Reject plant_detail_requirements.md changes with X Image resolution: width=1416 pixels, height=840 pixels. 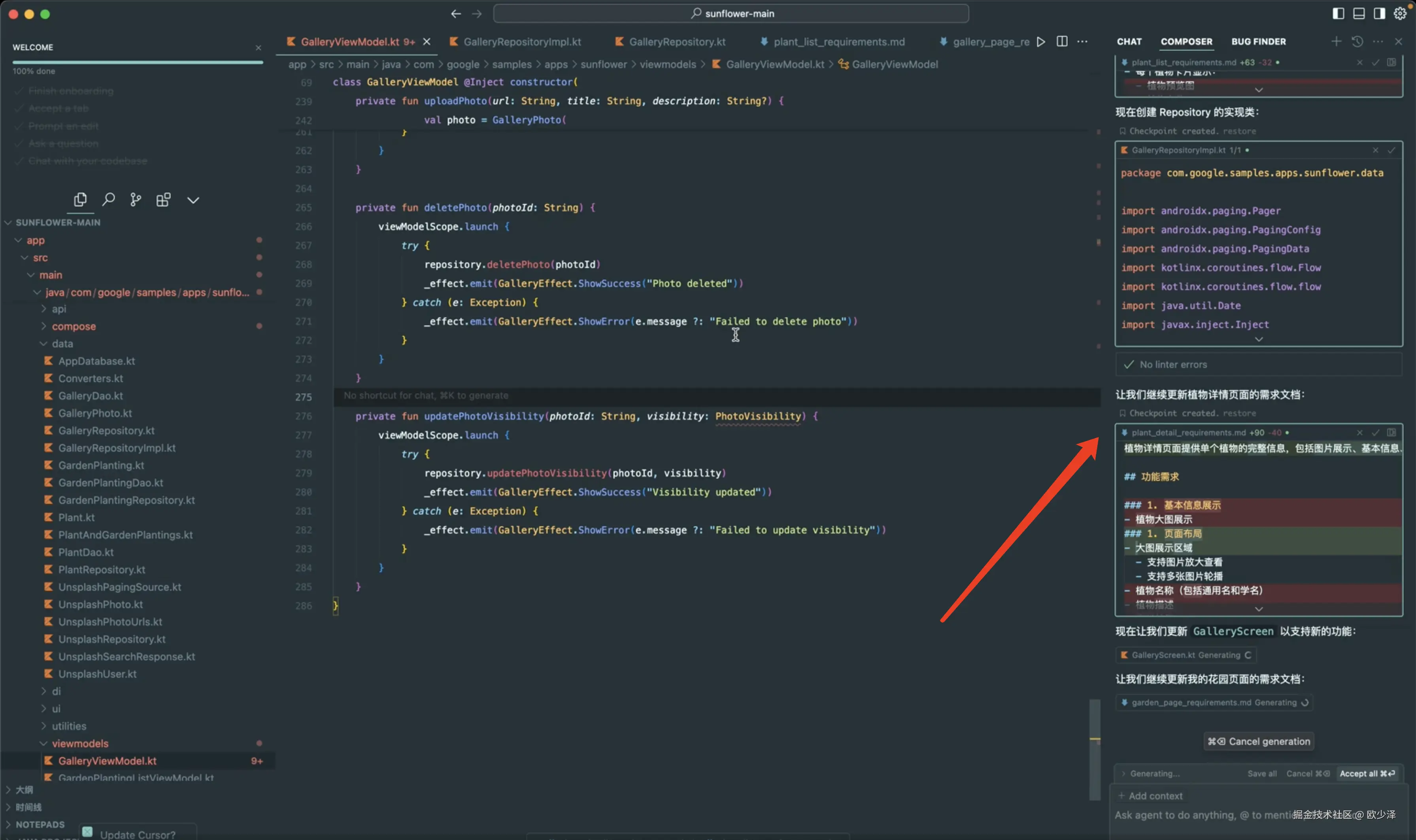tap(1360, 433)
